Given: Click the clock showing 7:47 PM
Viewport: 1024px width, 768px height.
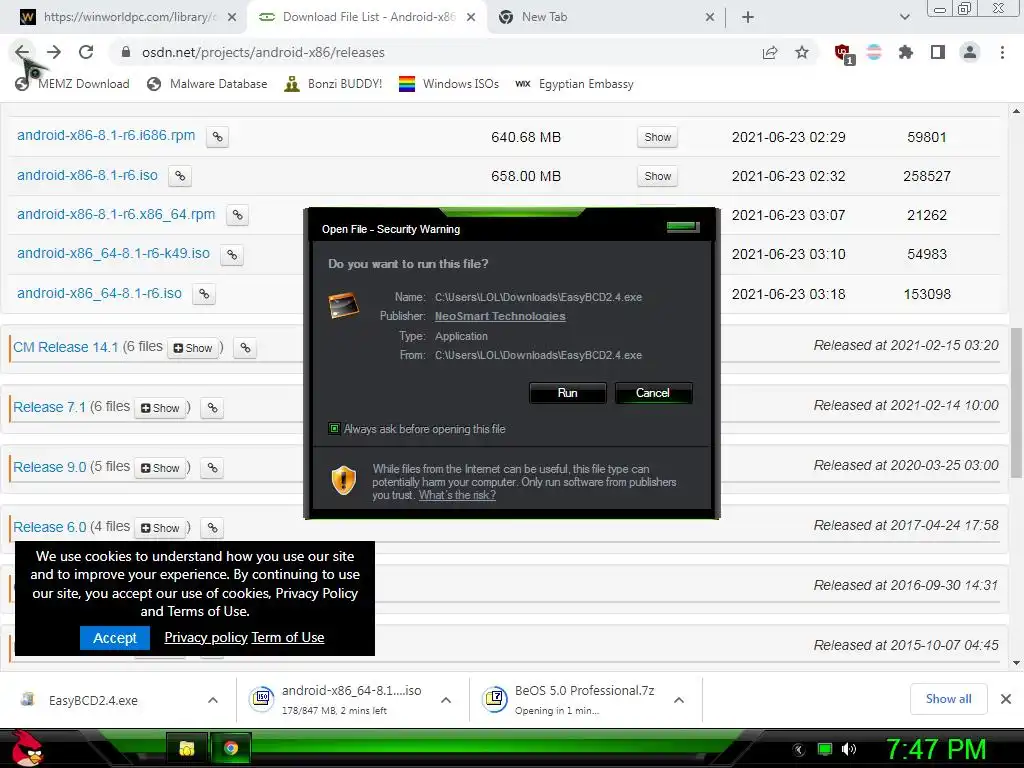Looking at the screenshot, I should (936, 749).
